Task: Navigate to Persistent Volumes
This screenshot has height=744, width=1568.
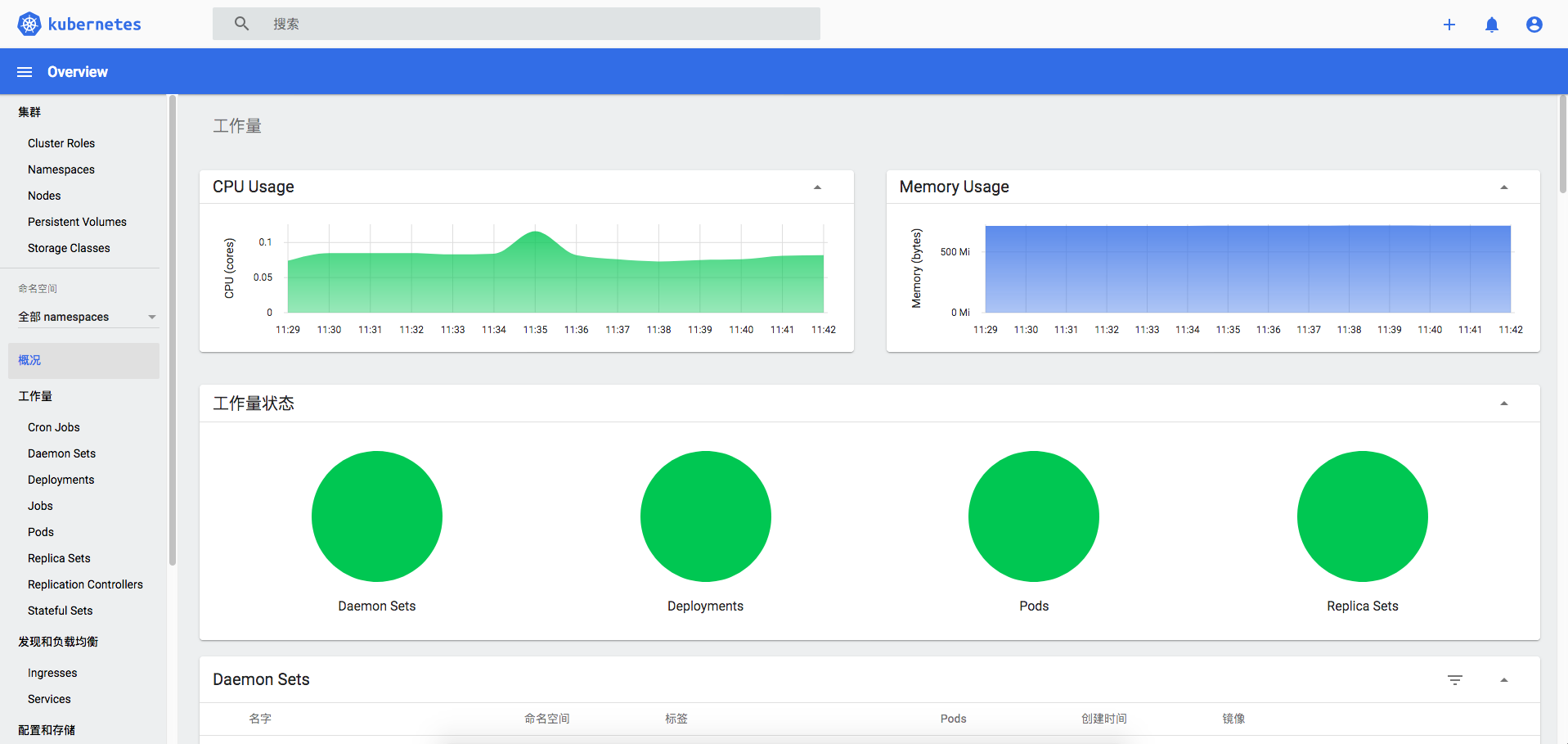Action: tap(77, 222)
